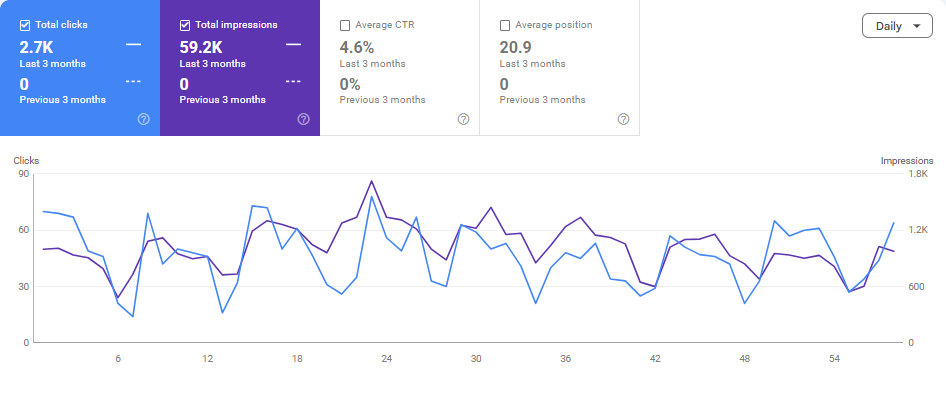Click the impressions peak at day 23
The height and width of the screenshot is (397, 946).
tap(372, 181)
